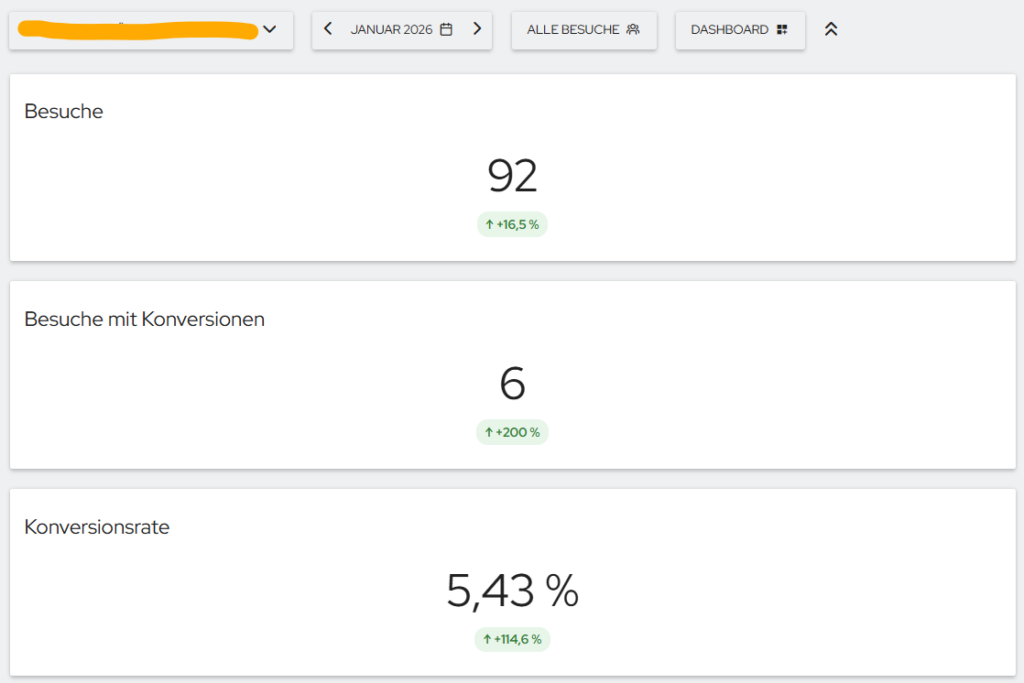This screenshot has height=683, width=1024.
Task: Click the conversions value 6
Action: (x=513, y=383)
